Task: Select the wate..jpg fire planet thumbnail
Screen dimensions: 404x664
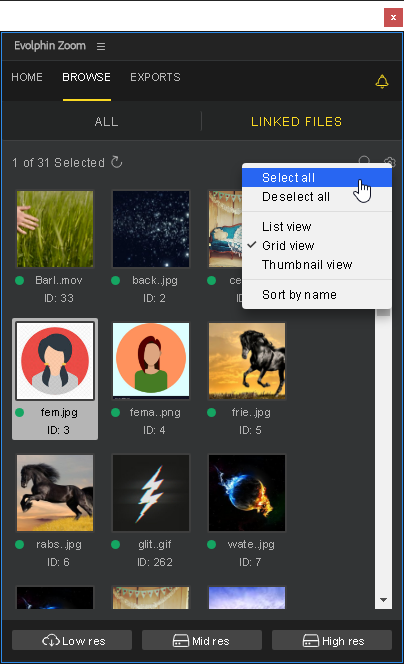Action: pos(247,493)
